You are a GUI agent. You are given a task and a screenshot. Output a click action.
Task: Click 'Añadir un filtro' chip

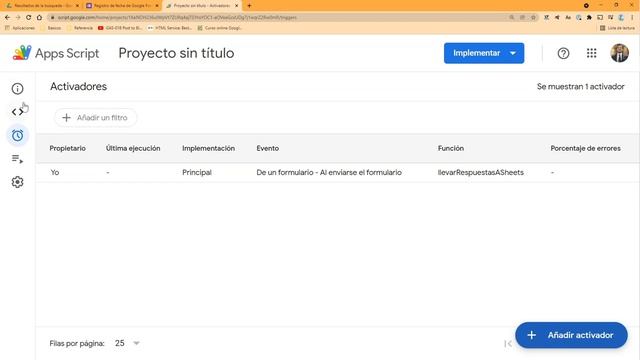coord(96,118)
